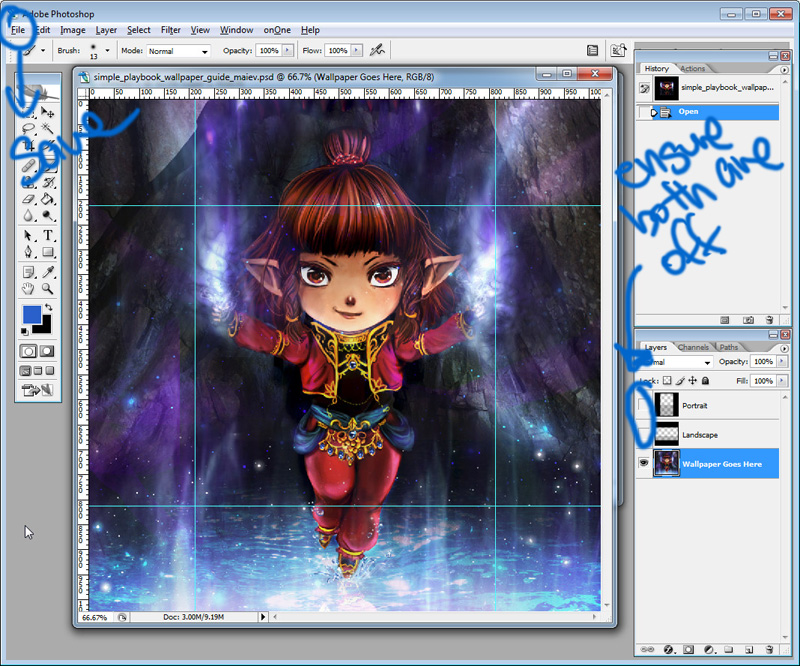Open the layer blend mode dropdown
Screen dimensions: 800x666
point(676,362)
